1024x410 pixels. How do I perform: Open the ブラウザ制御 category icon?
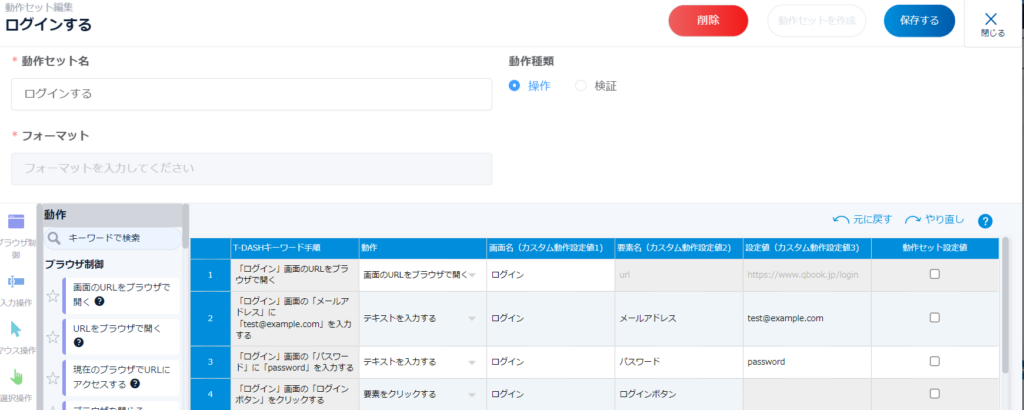[16, 223]
